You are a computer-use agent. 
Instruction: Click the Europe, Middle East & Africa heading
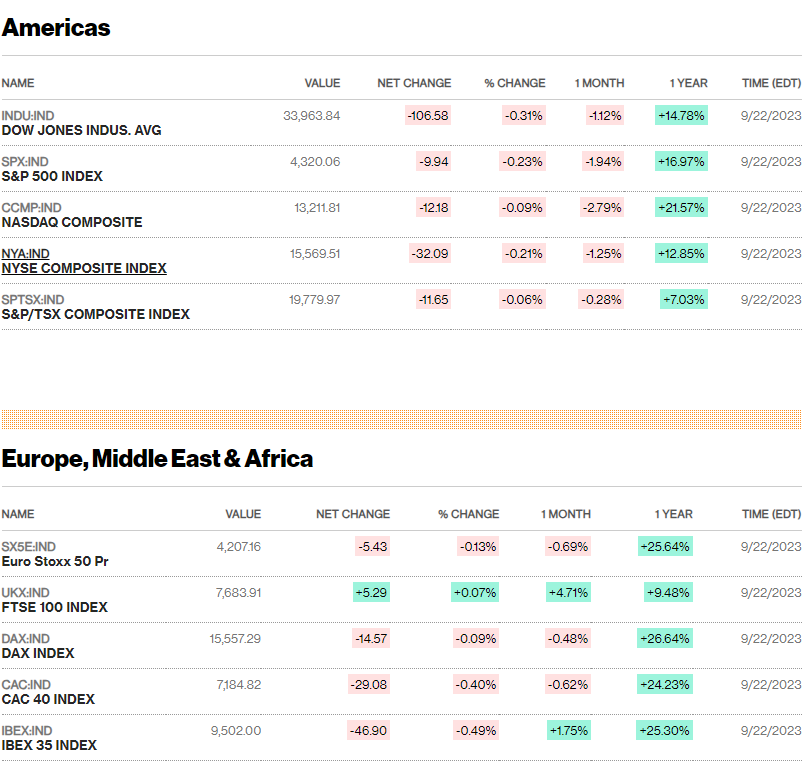[x=157, y=459]
